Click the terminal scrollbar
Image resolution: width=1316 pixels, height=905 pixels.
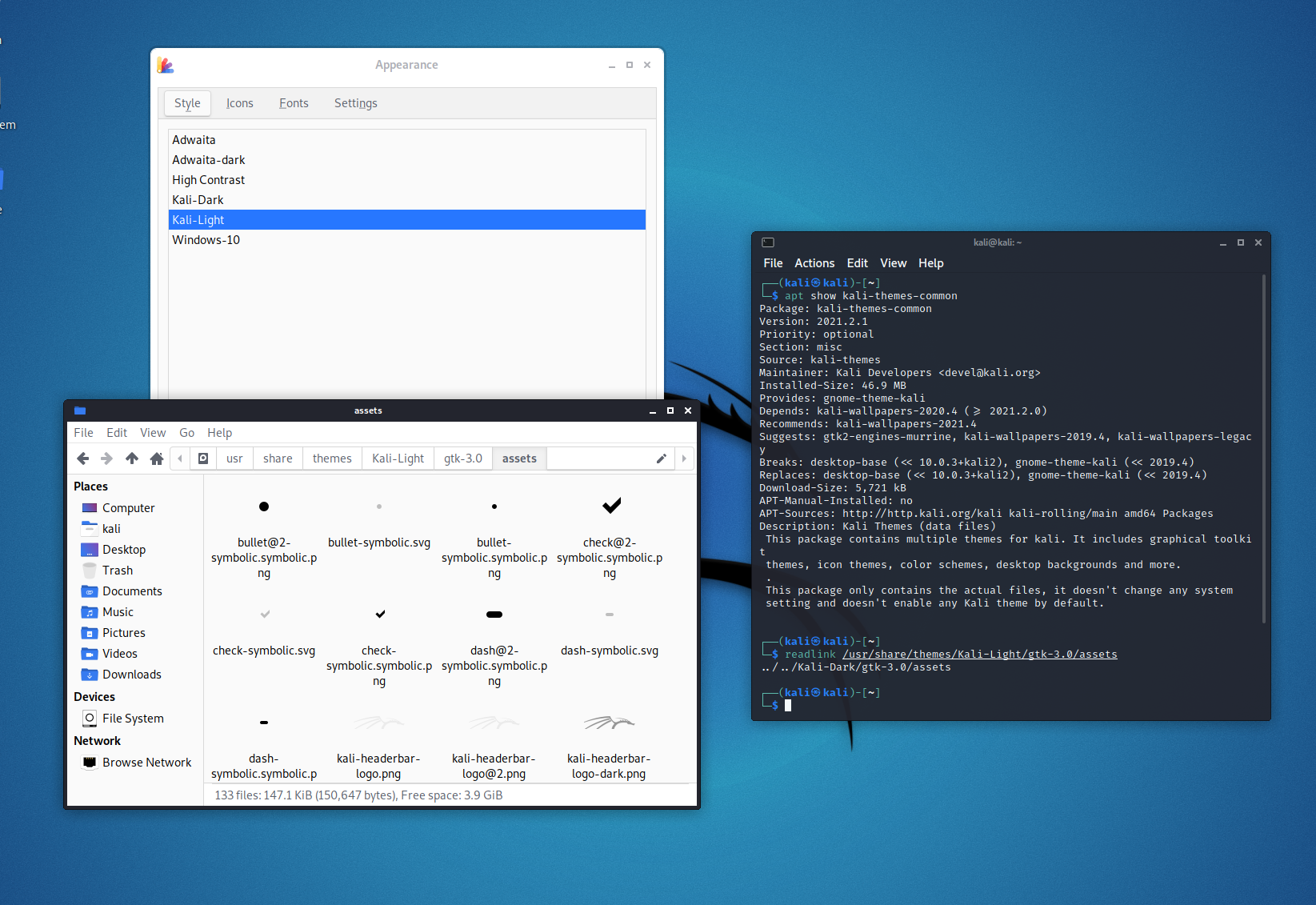(1263, 448)
